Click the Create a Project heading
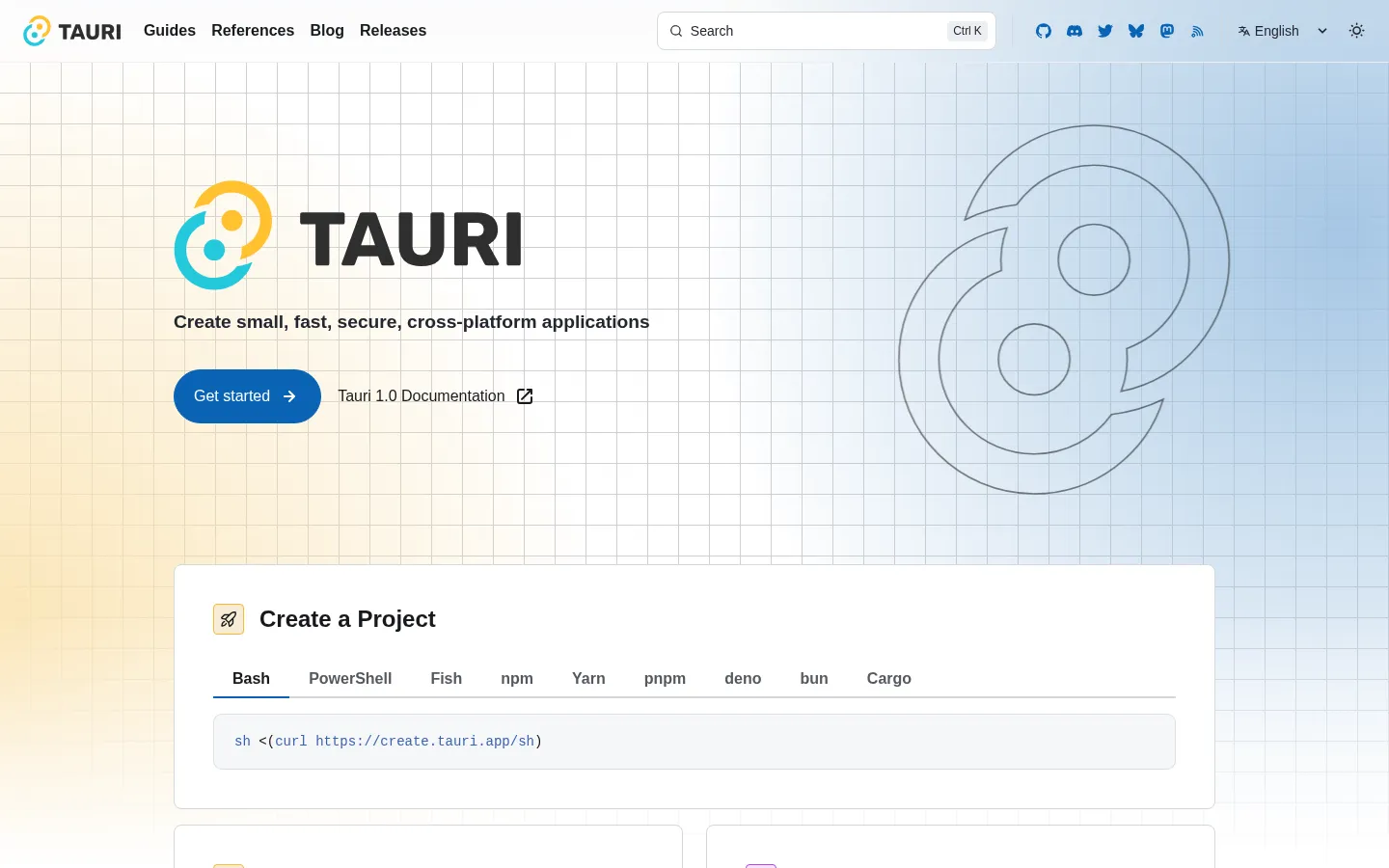Image resolution: width=1389 pixels, height=868 pixels. pyautogui.click(x=347, y=619)
